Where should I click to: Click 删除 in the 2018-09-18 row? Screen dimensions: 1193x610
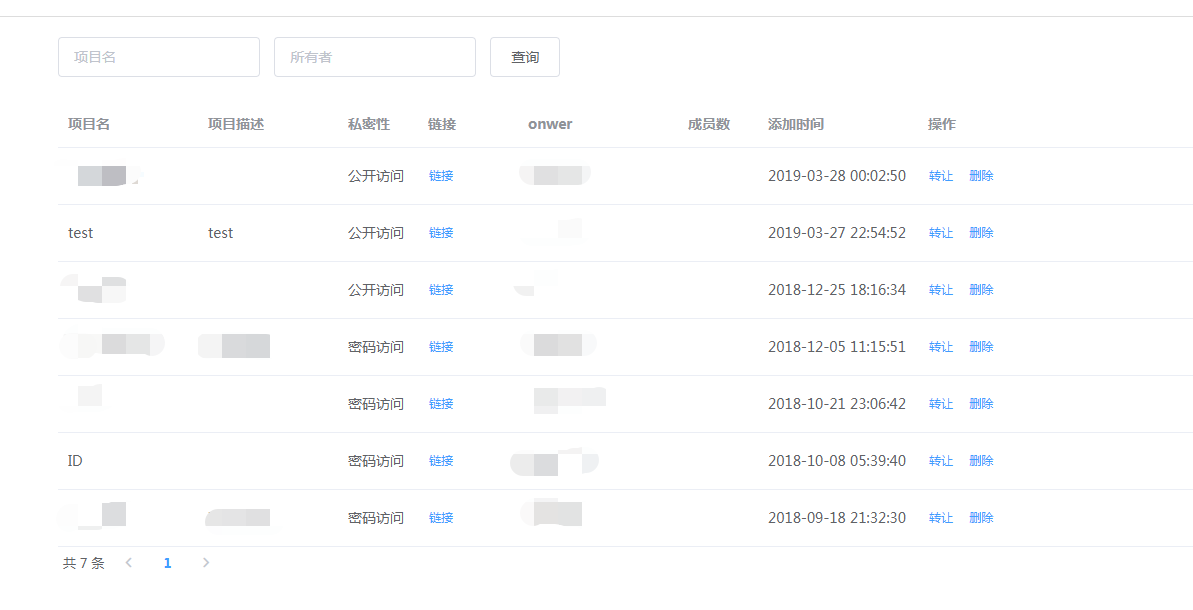[980, 517]
